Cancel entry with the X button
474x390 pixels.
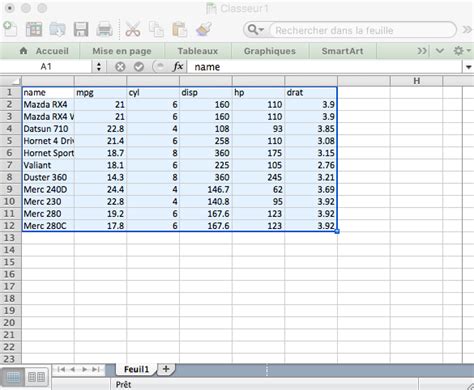click(120, 67)
